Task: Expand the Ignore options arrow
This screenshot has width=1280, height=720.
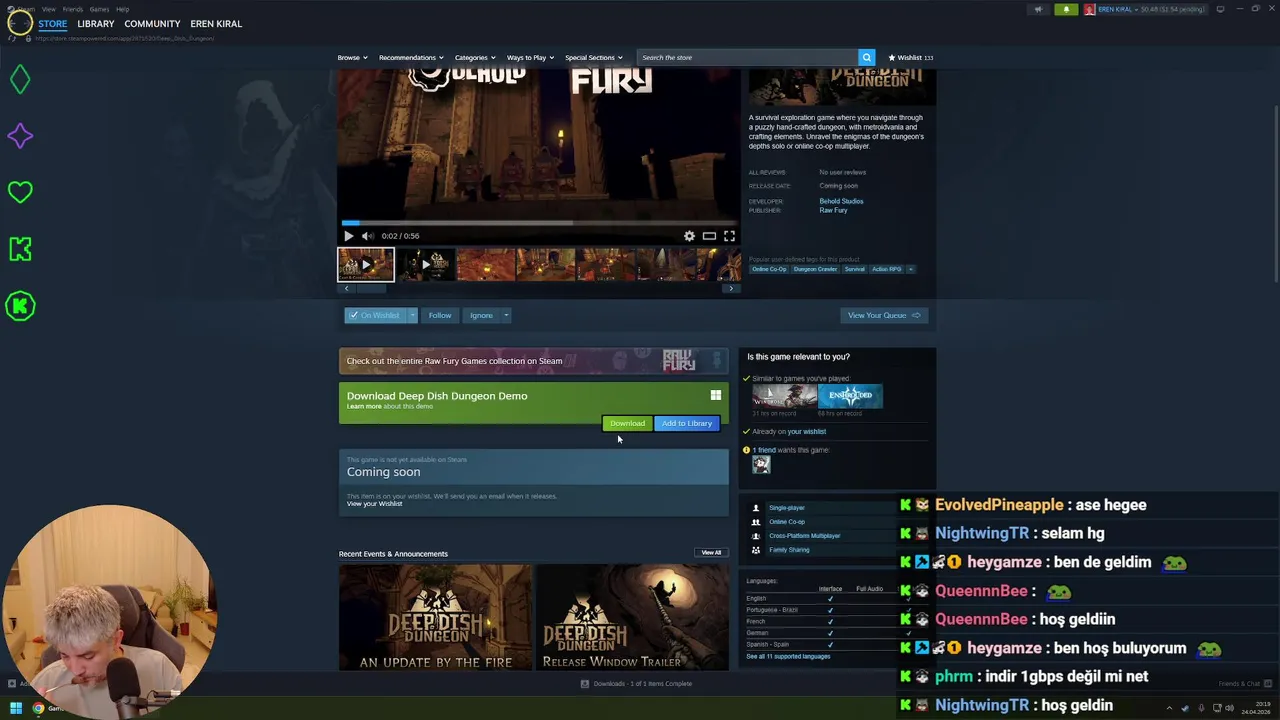Action: click(x=506, y=315)
